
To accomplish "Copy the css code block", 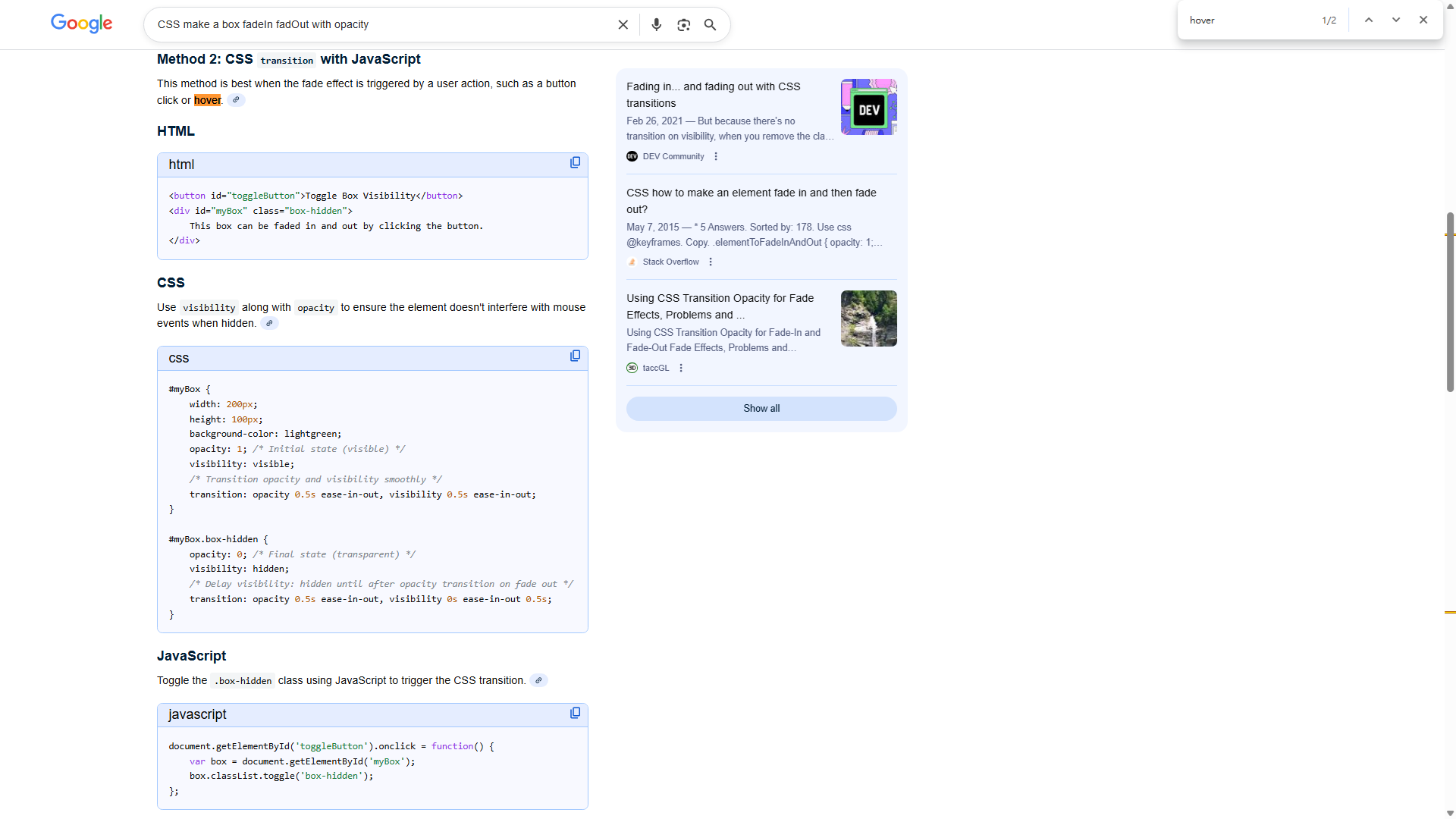I will click(575, 356).
